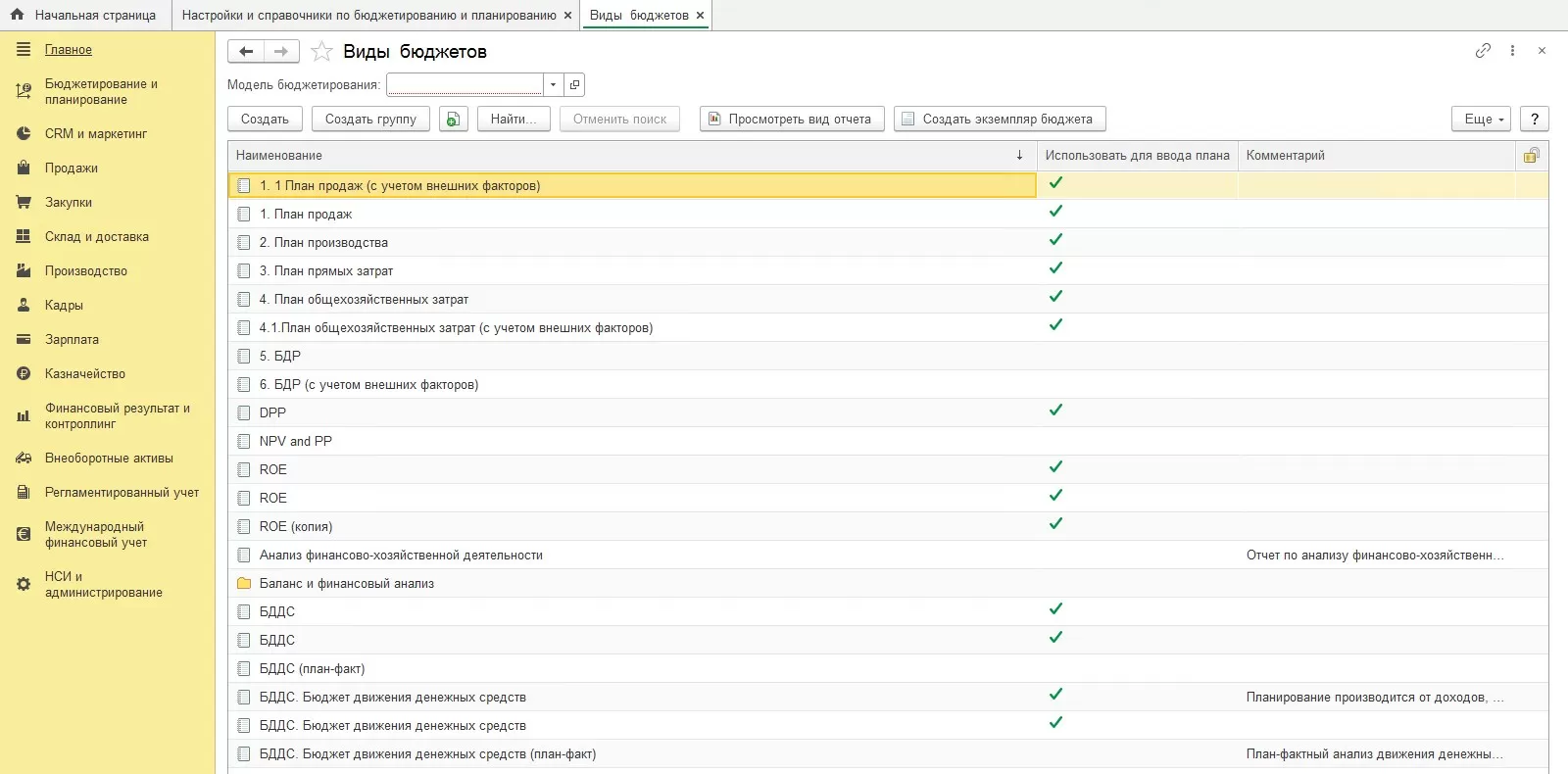Toggle checkmark for 3. План прямых затрат
The height and width of the screenshot is (774, 1568).
pyautogui.click(x=1055, y=268)
